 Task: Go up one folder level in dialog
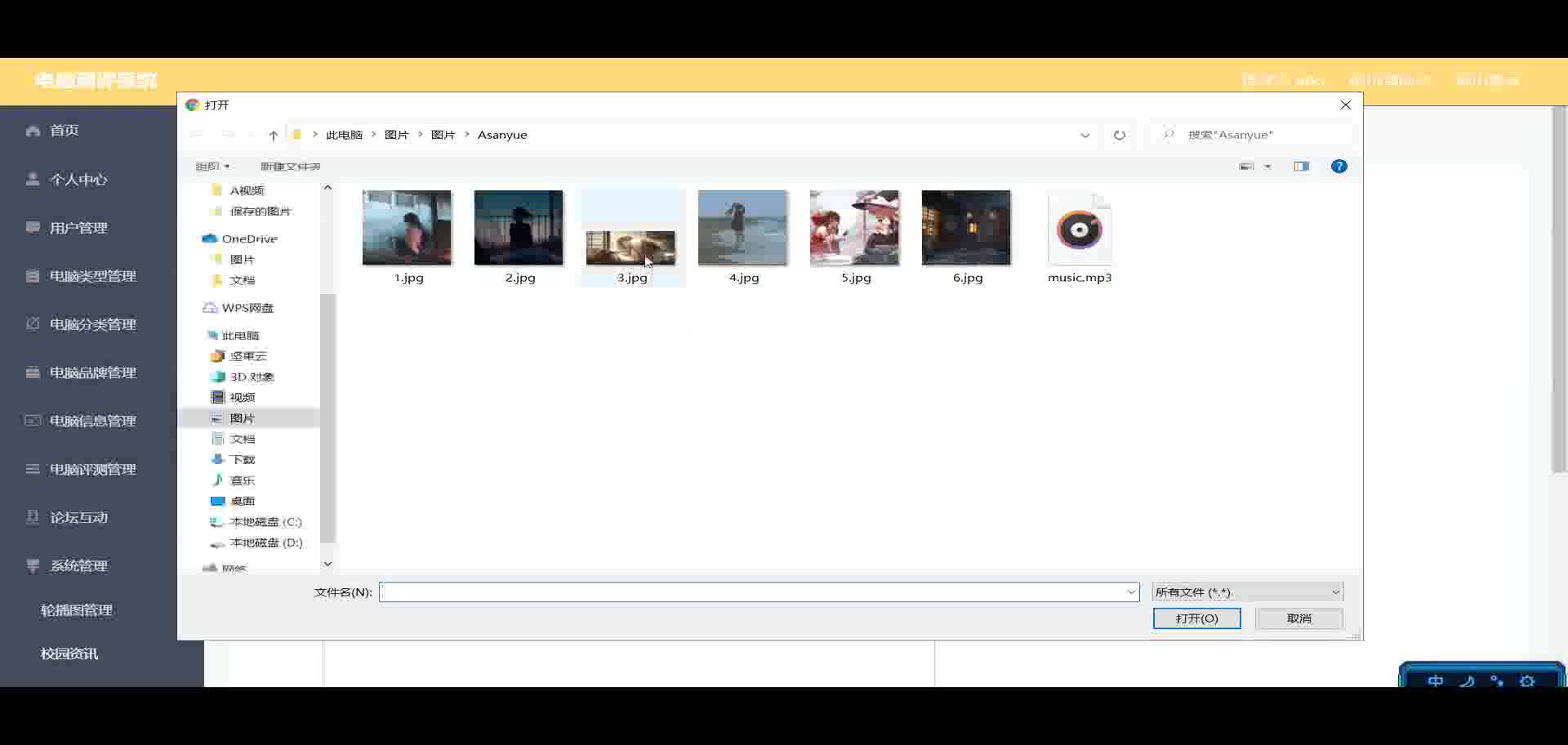coord(274,135)
